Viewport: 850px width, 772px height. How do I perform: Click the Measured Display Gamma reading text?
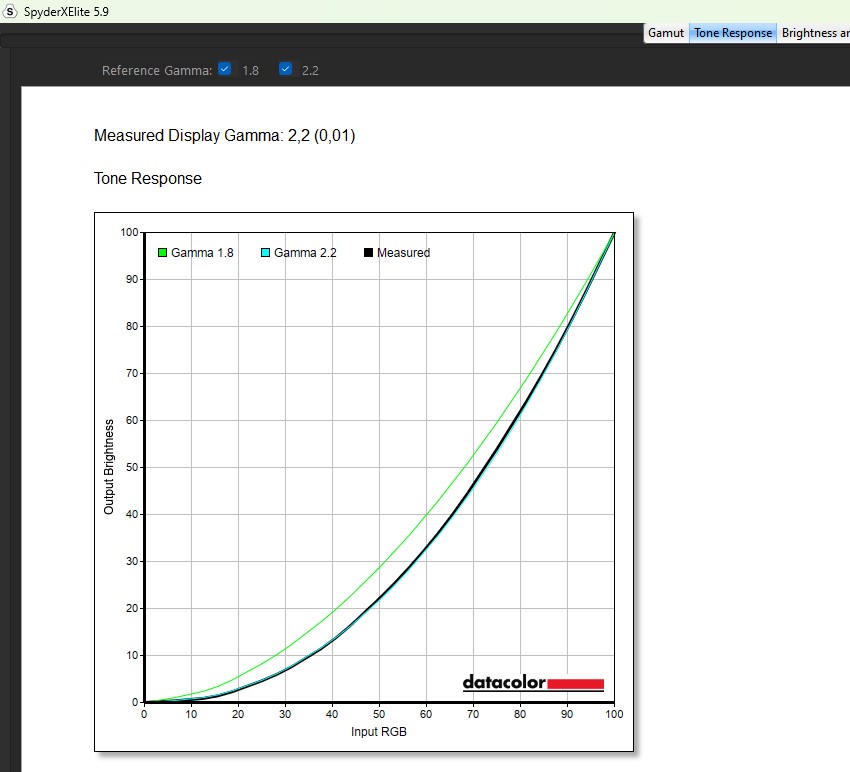pyautogui.click(x=224, y=136)
